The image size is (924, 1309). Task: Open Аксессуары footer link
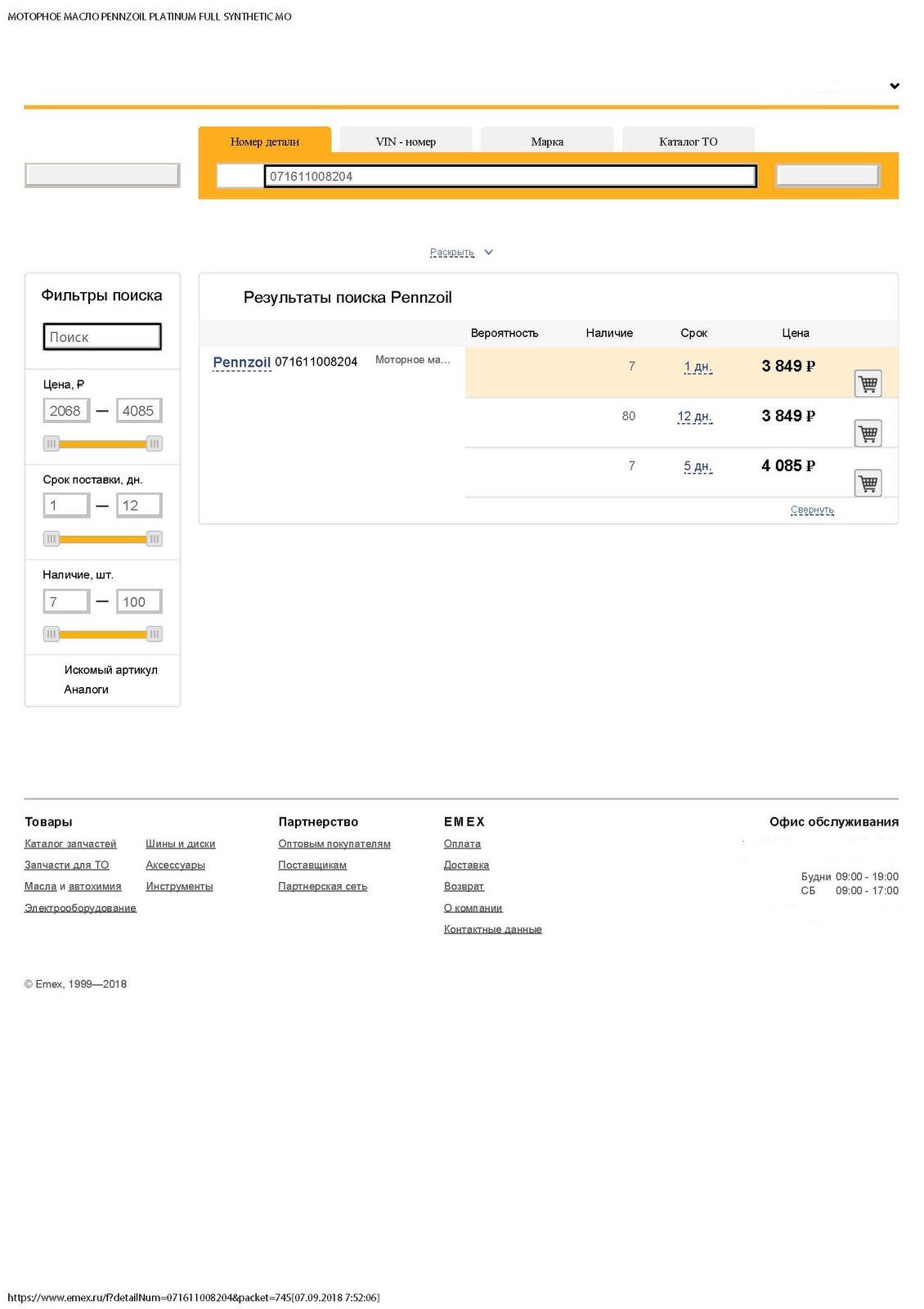[x=175, y=865]
